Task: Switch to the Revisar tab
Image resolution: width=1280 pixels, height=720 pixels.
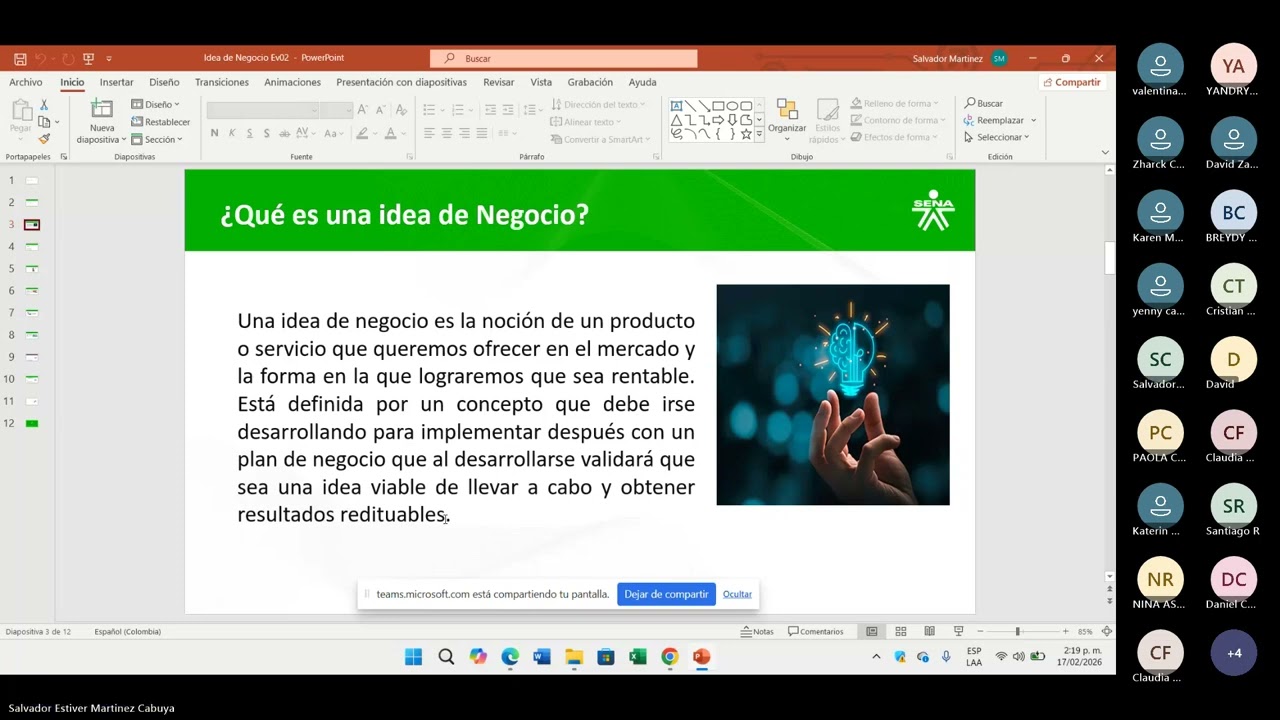Action: pos(498,82)
